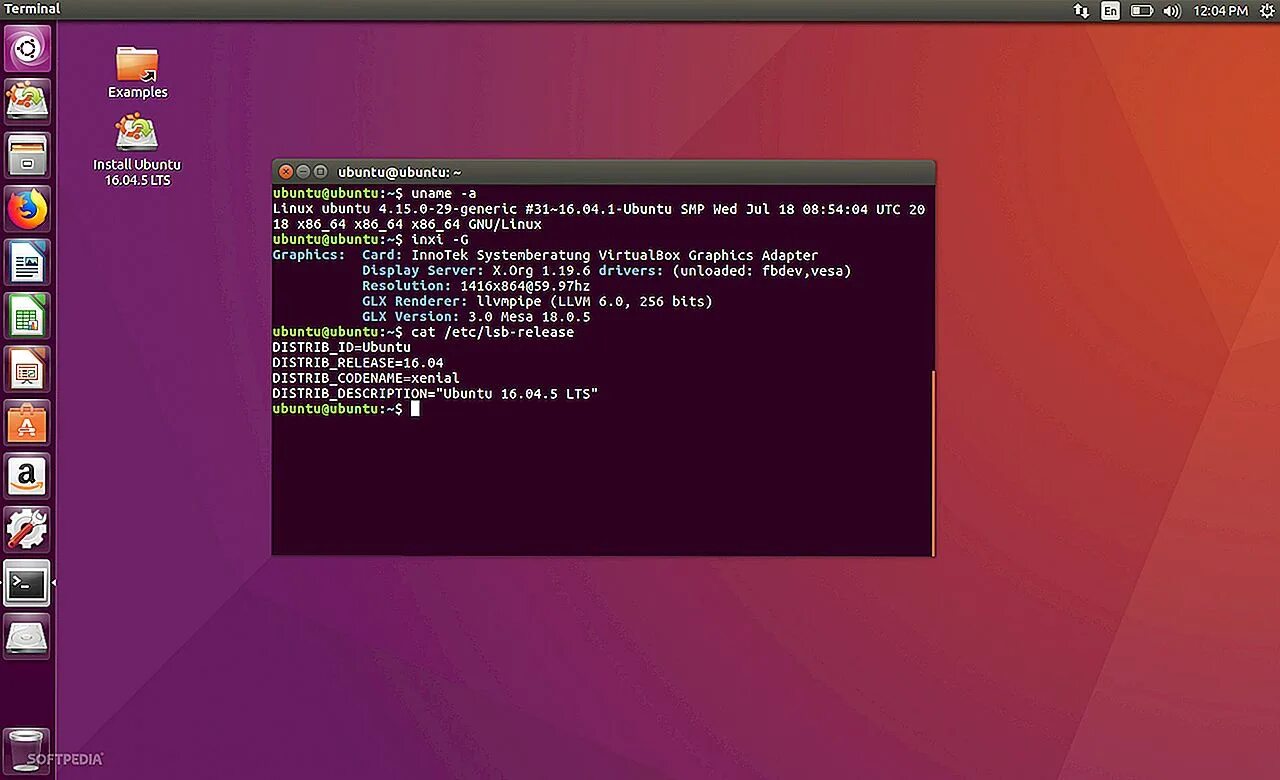
Task: Open the Amazon launcher icon
Action: [27, 477]
